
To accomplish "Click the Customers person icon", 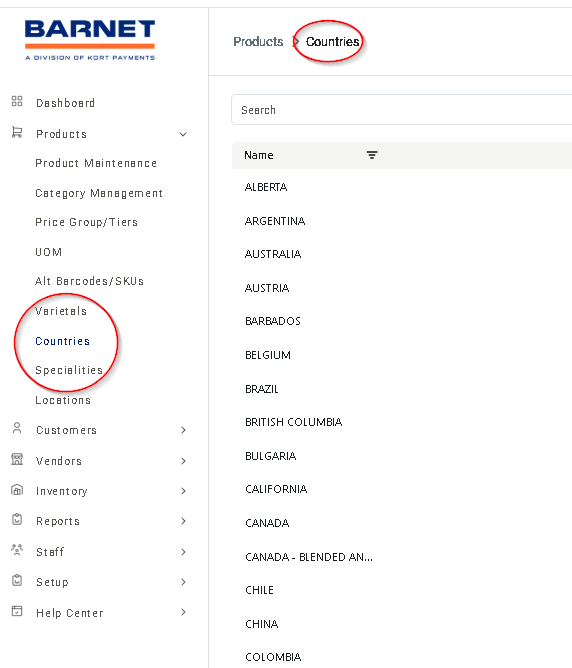I will click(17, 428).
